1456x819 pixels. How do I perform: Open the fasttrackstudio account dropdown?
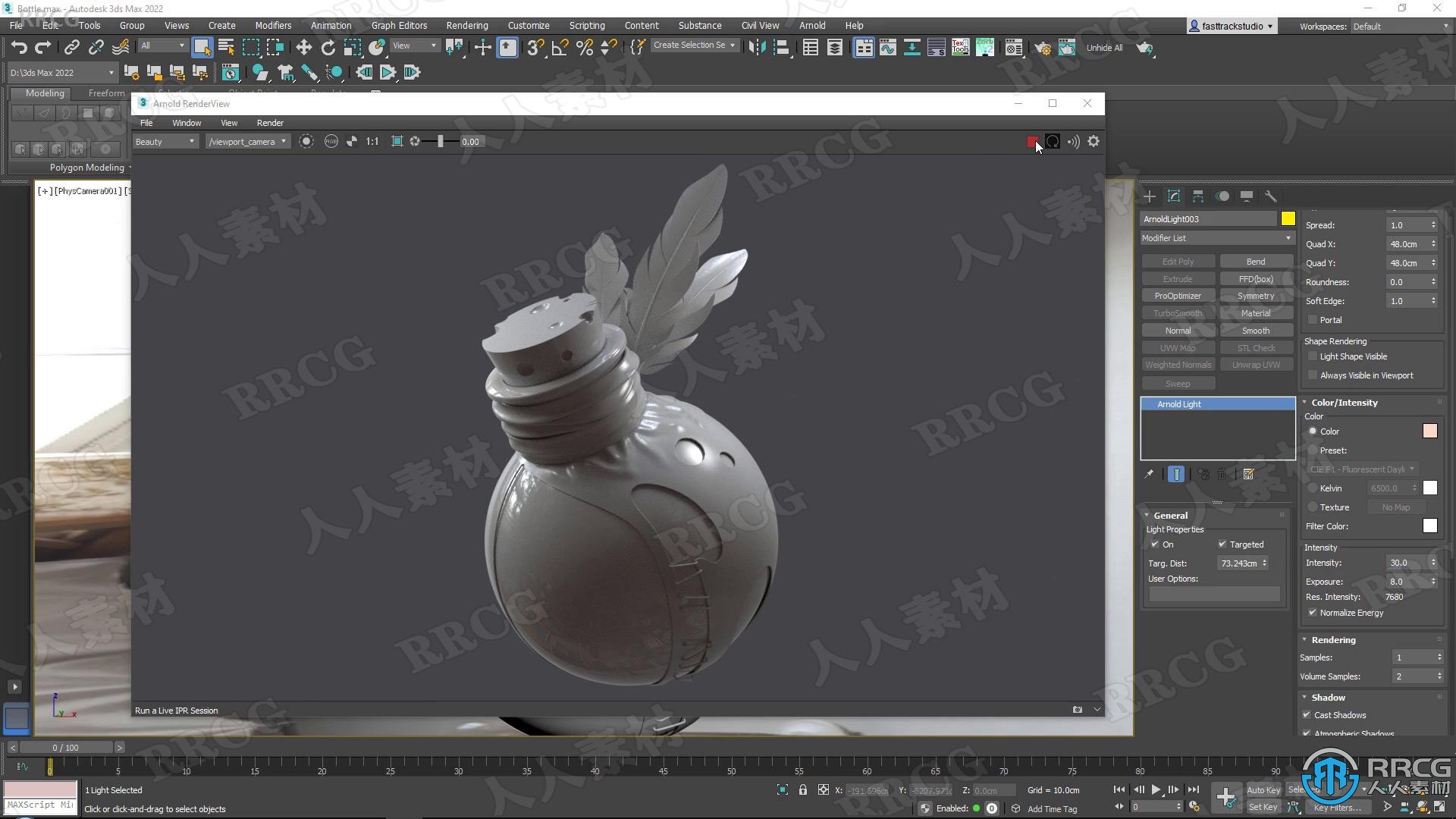pos(1232,27)
